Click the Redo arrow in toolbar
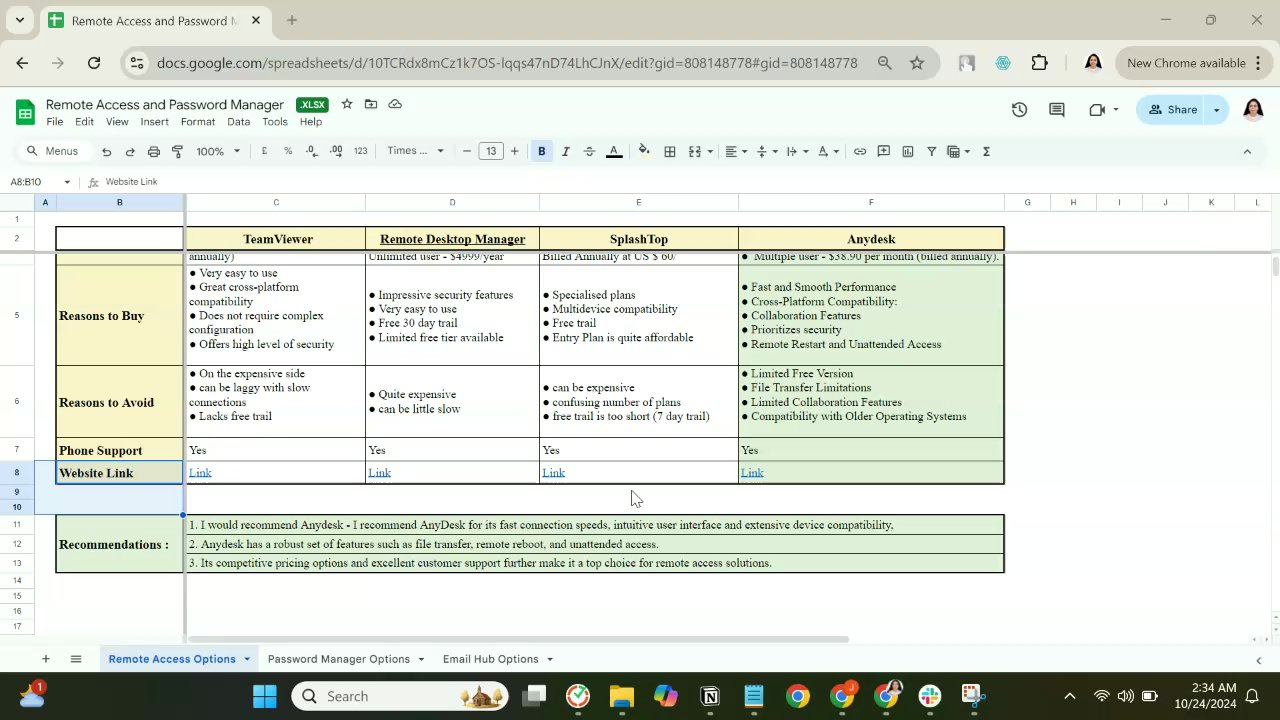Image resolution: width=1280 pixels, height=720 pixels. (x=130, y=152)
